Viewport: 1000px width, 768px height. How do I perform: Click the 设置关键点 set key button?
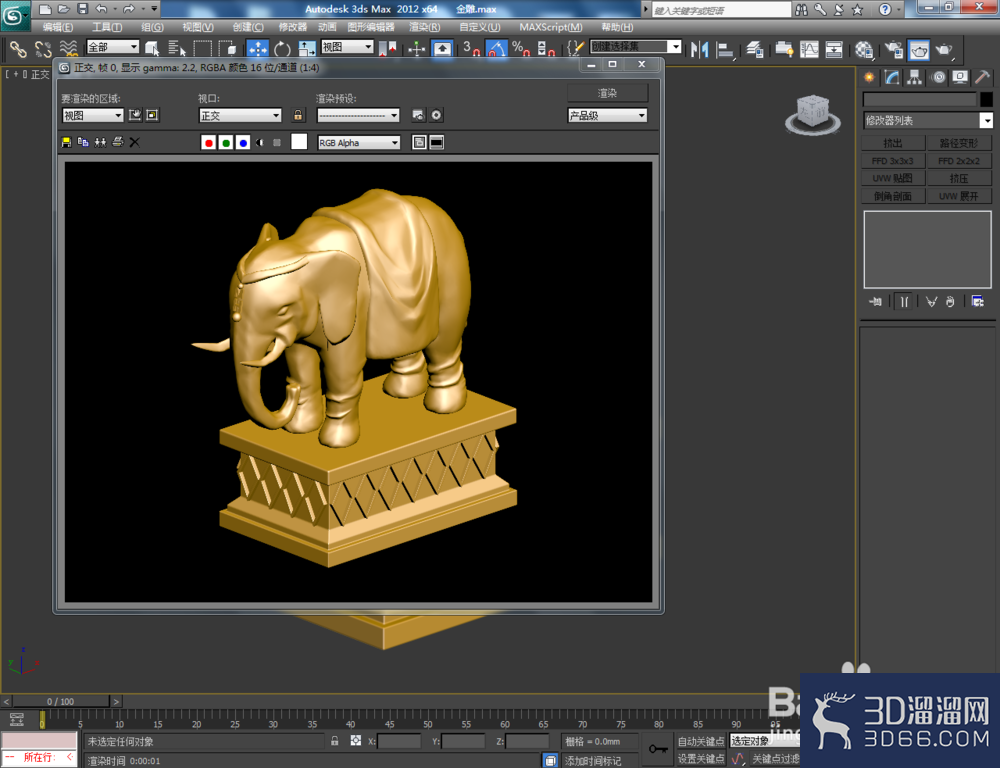click(x=700, y=758)
